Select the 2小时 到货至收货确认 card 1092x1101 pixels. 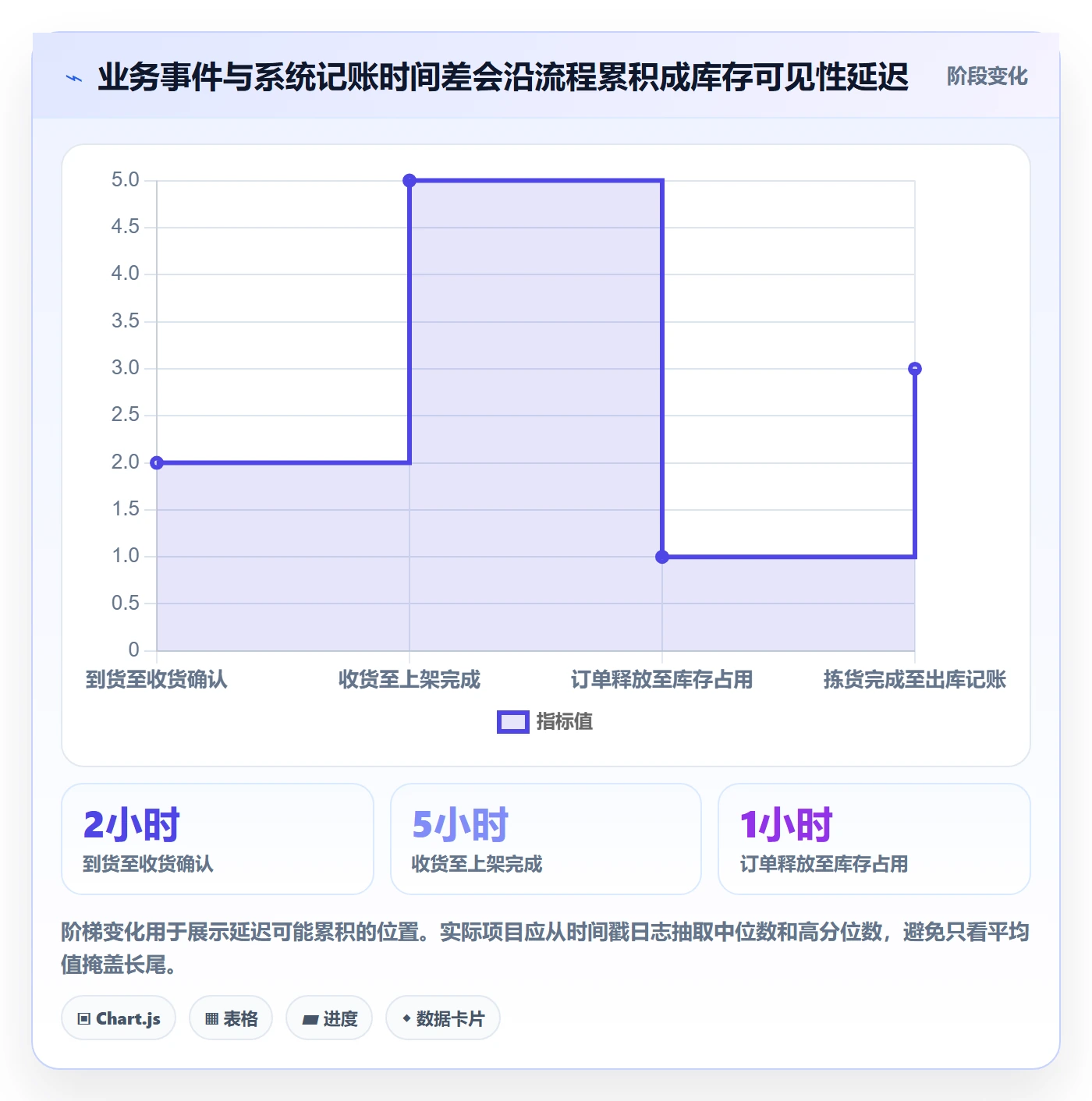click(218, 839)
